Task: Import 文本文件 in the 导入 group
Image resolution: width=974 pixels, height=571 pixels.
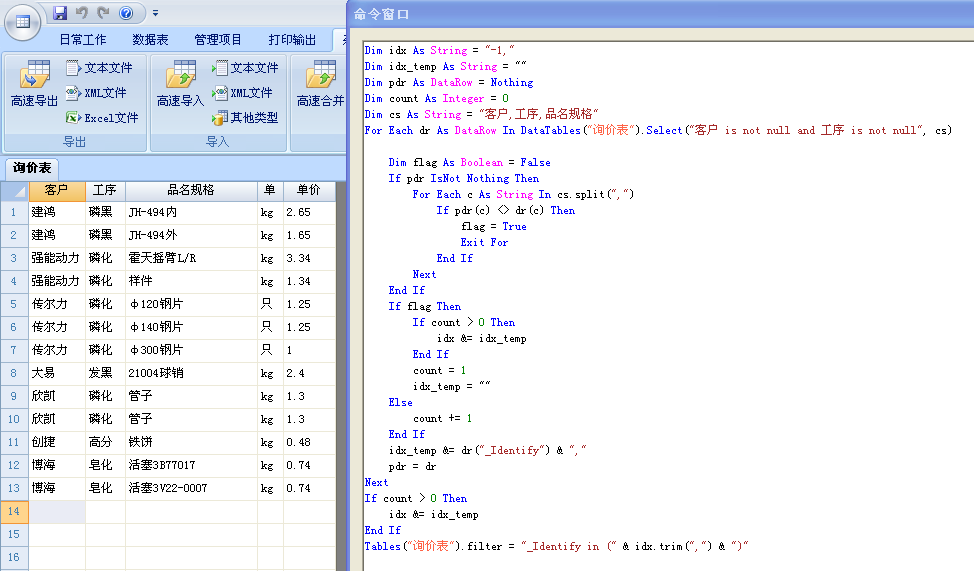Action: 245,68
